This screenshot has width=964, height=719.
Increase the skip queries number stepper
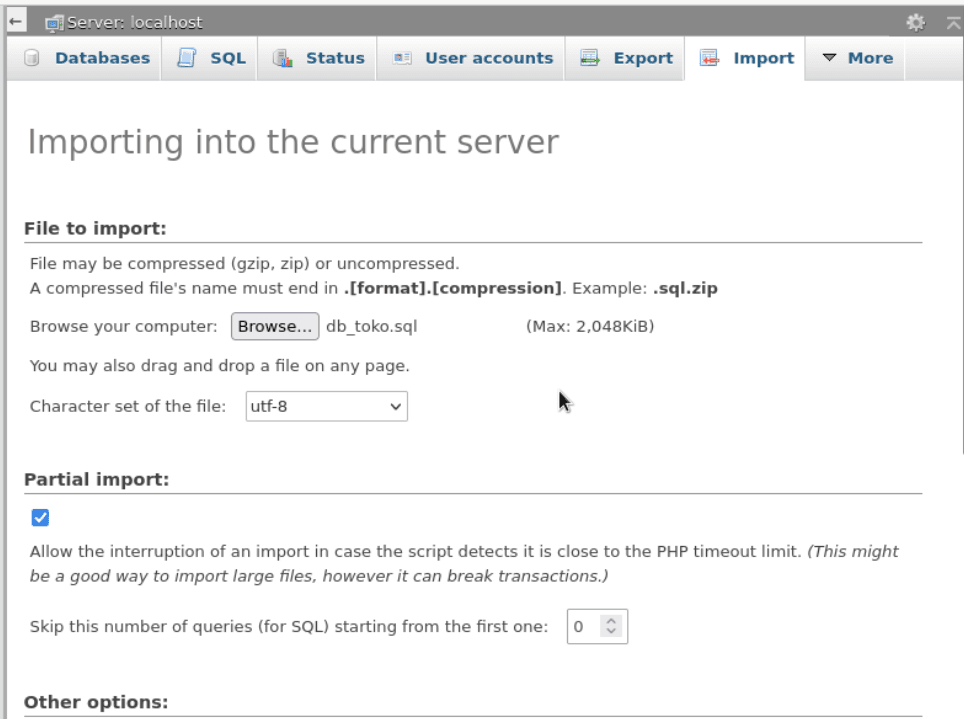click(x=613, y=622)
